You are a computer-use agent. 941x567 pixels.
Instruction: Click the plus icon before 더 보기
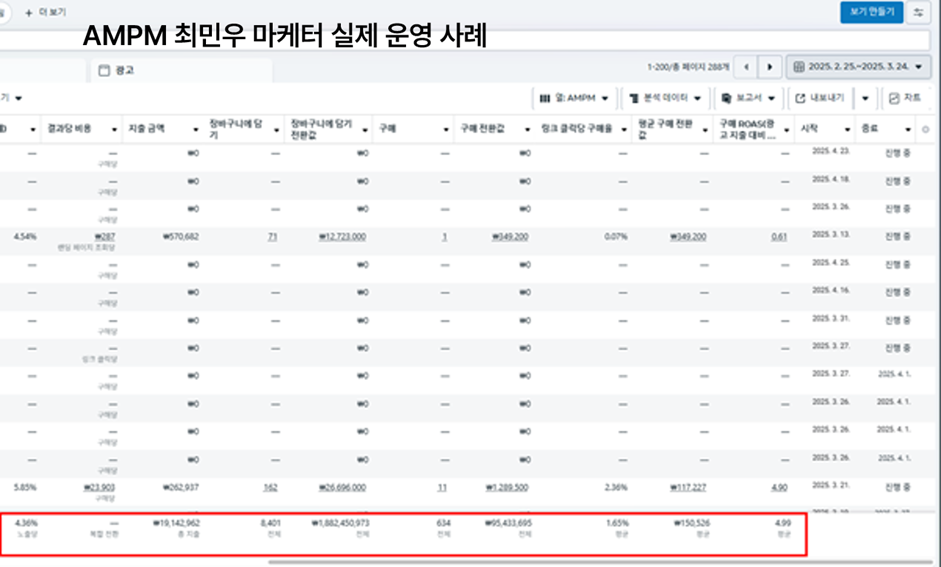28,13
